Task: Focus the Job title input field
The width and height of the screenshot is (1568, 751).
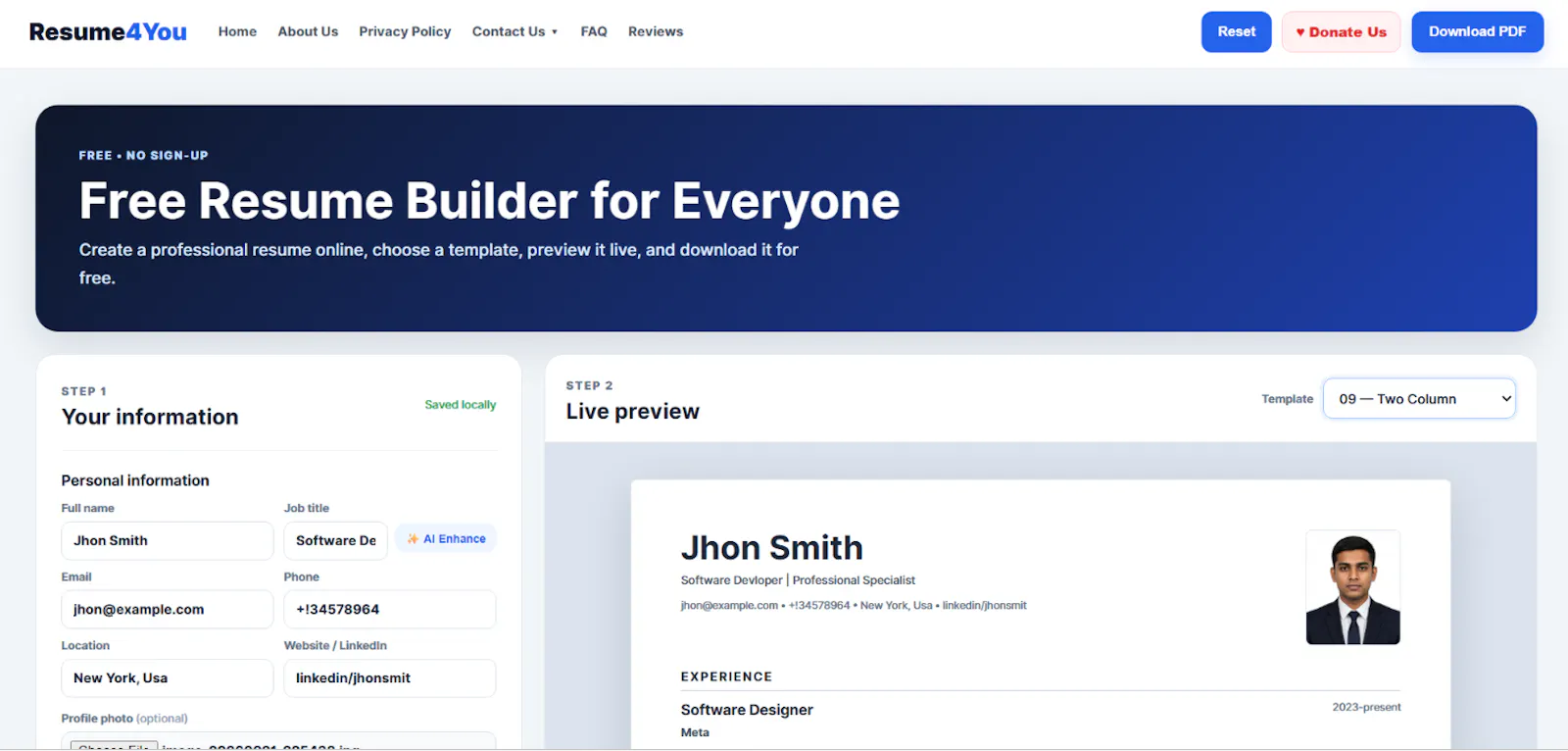Action: click(336, 540)
